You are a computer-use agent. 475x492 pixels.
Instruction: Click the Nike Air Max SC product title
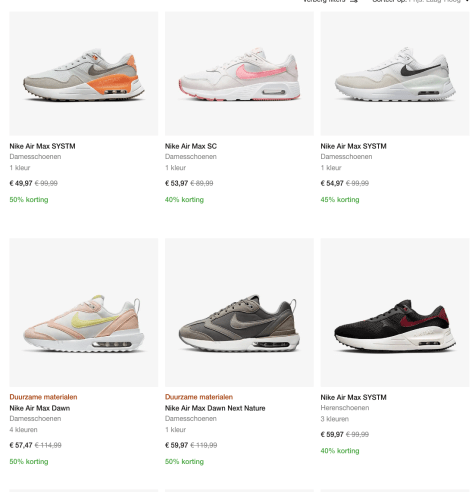(x=191, y=146)
